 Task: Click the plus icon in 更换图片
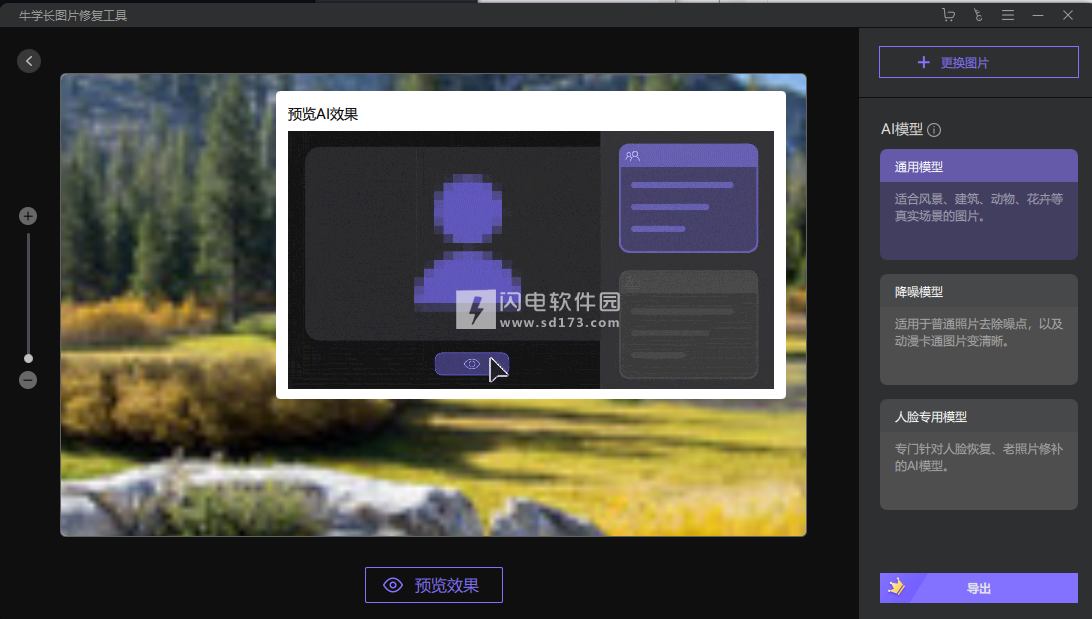[923, 62]
